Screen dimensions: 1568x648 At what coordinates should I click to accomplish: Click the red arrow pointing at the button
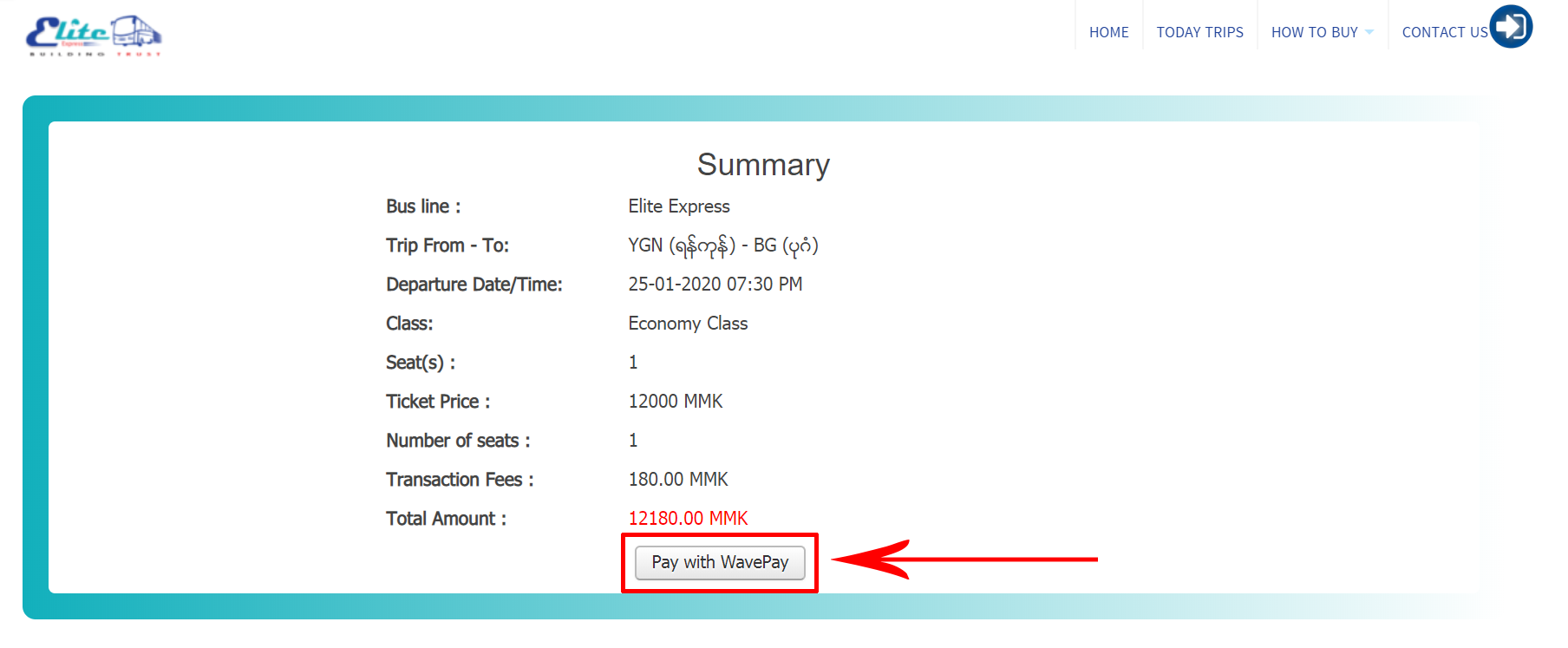(x=963, y=560)
